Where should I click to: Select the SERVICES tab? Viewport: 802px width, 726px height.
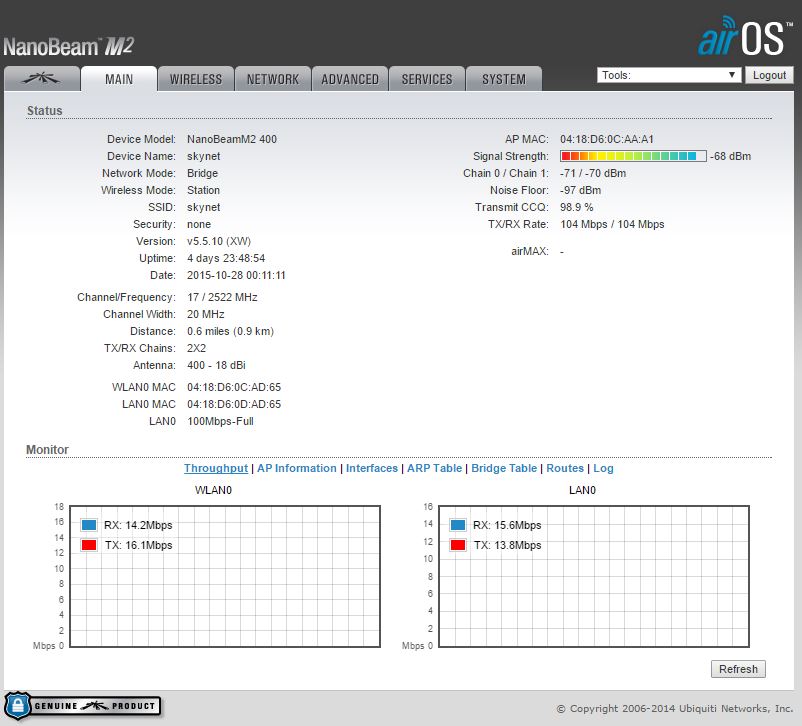(x=427, y=79)
